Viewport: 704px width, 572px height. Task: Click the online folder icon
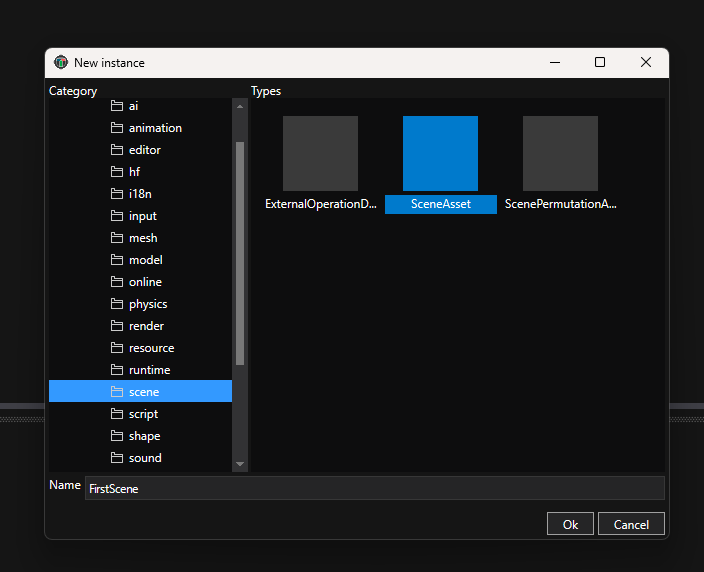[117, 282]
